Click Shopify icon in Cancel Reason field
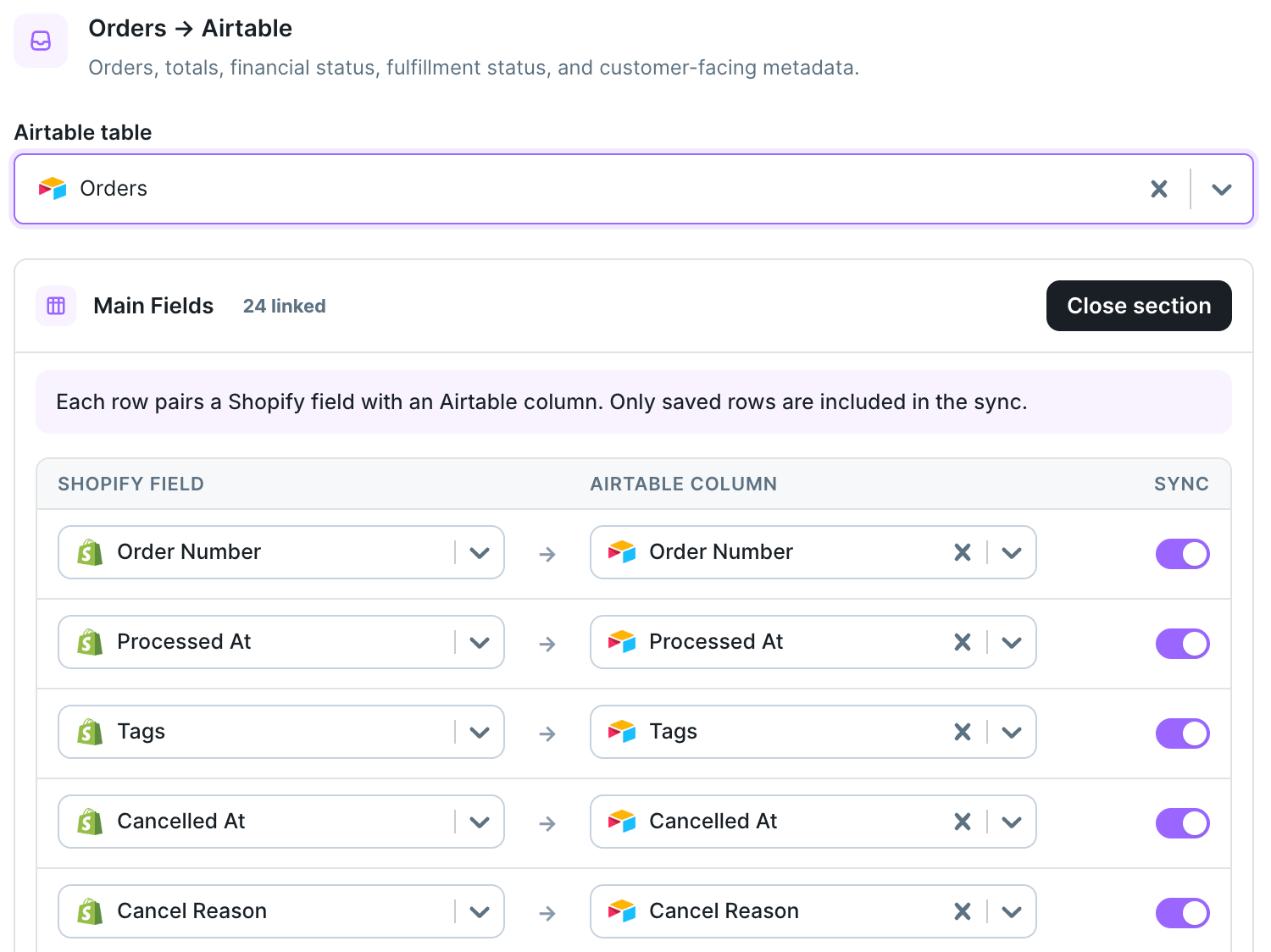The height and width of the screenshot is (952, 1271). [90, 911]
